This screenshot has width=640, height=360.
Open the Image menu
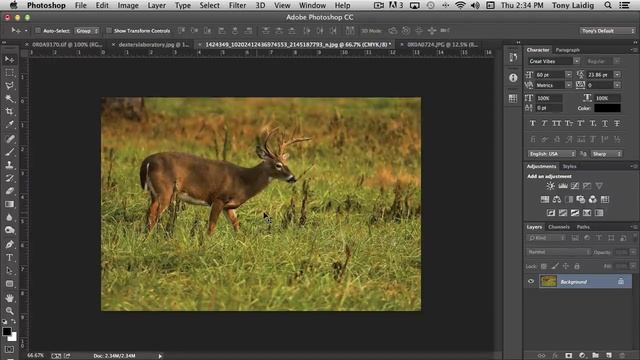[128, 5]
